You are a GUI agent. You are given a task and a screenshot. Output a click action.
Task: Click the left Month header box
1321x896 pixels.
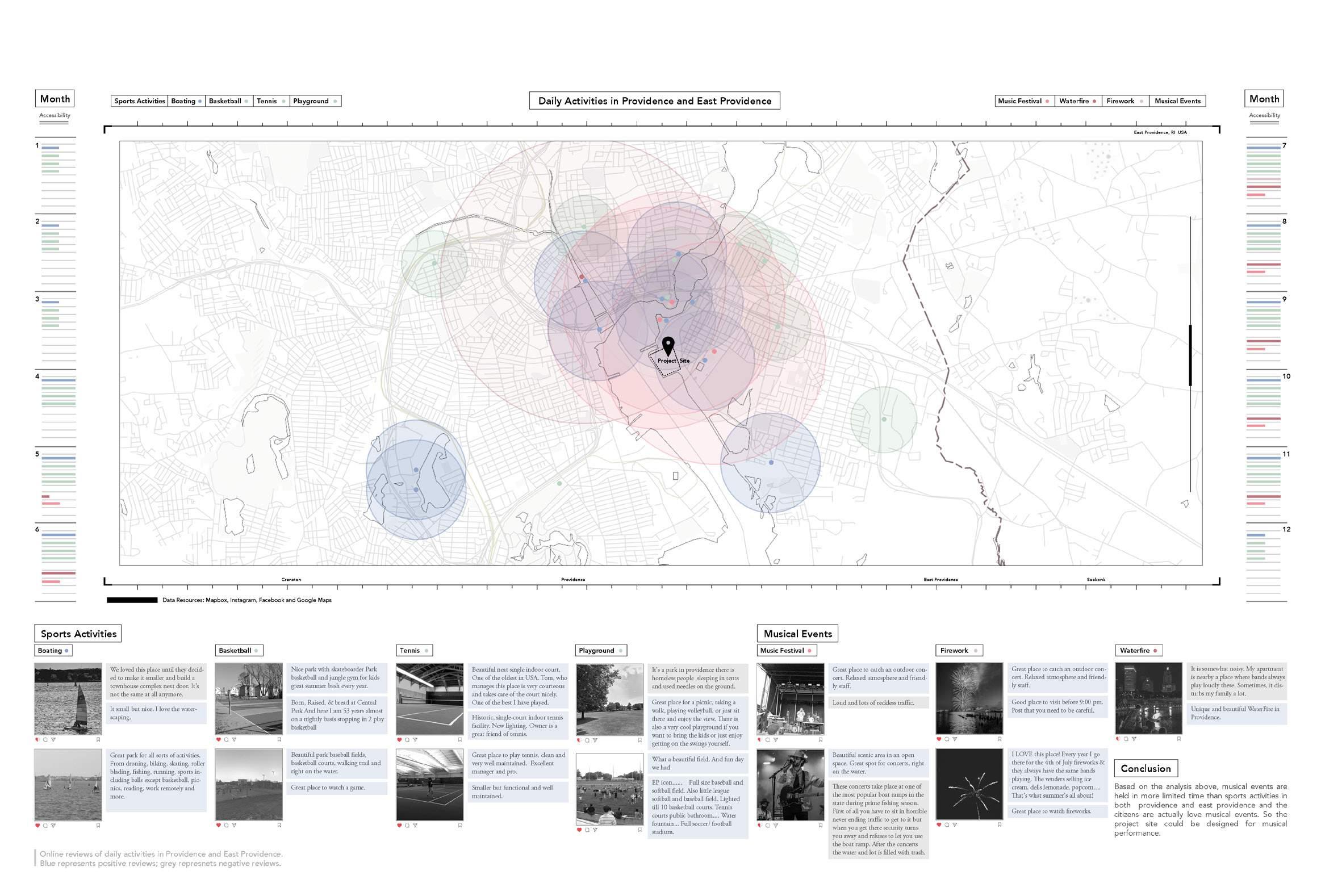(55, 98)
